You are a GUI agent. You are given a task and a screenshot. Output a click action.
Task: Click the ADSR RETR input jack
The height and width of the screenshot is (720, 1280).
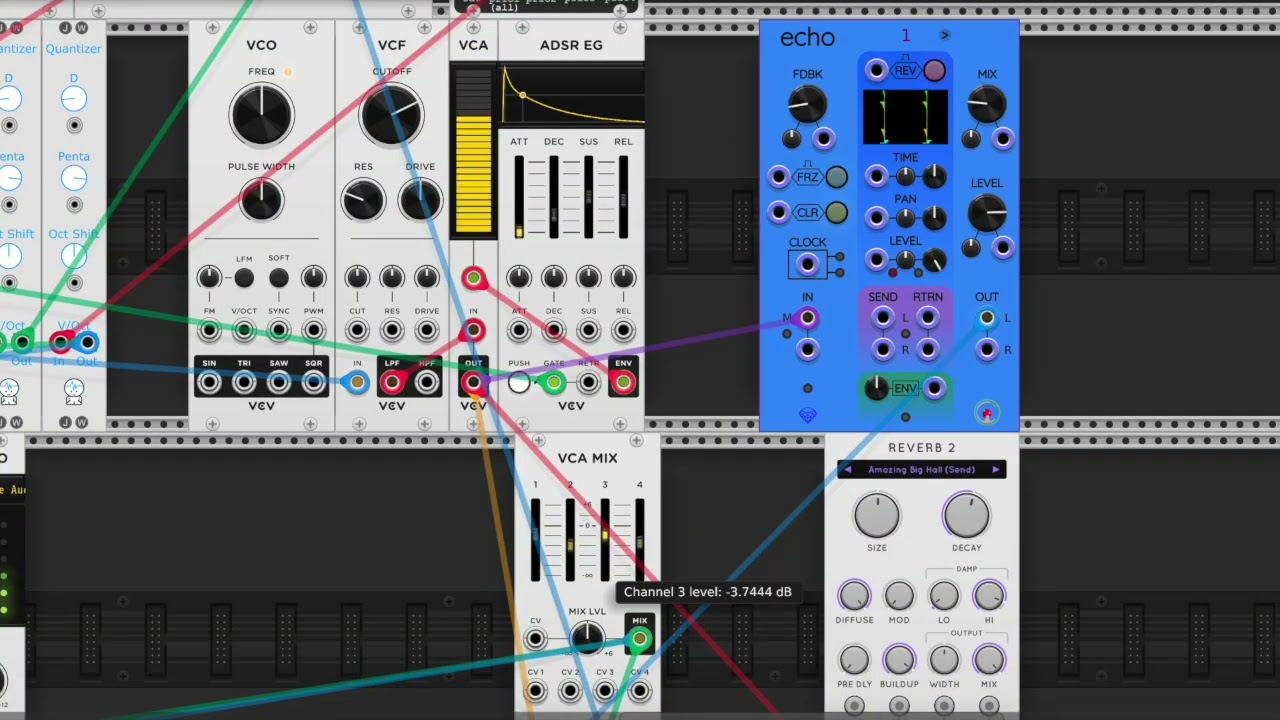click(x=589, y=382)
